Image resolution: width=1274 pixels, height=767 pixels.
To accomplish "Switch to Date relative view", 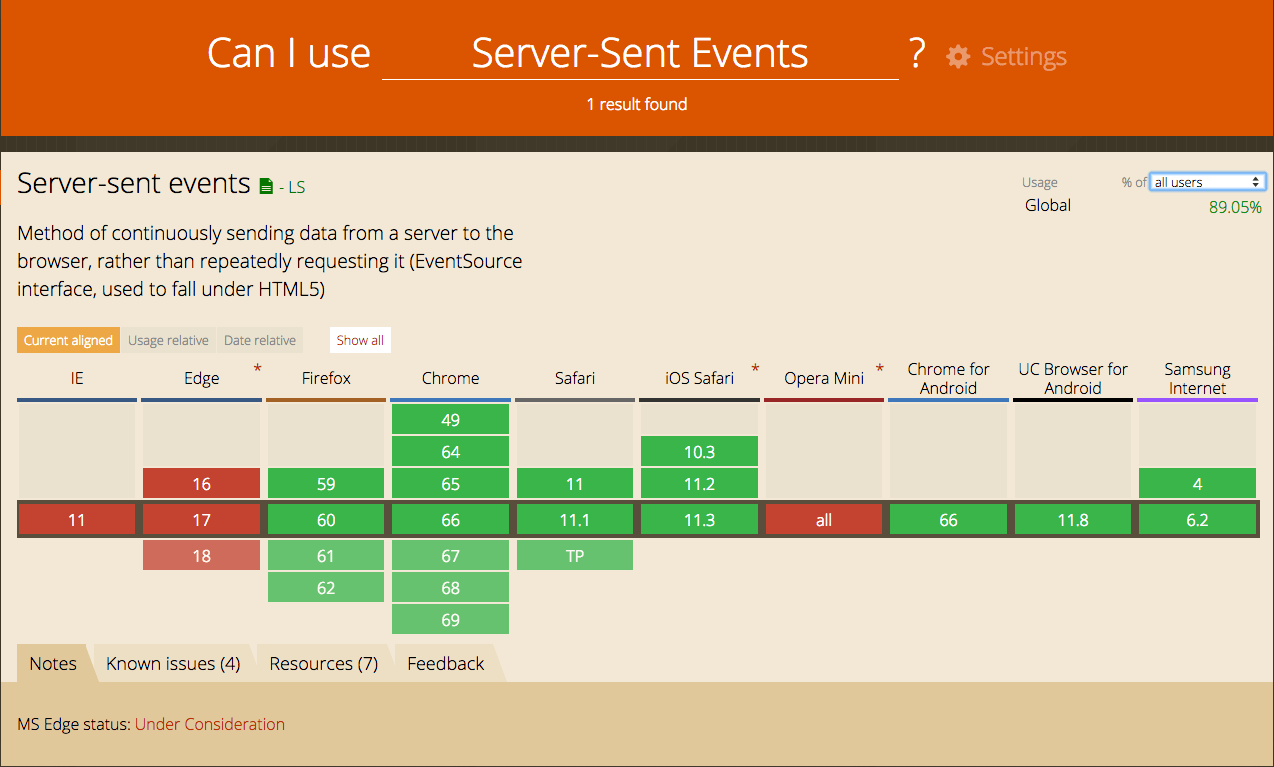I will click(x=260, y=340).
